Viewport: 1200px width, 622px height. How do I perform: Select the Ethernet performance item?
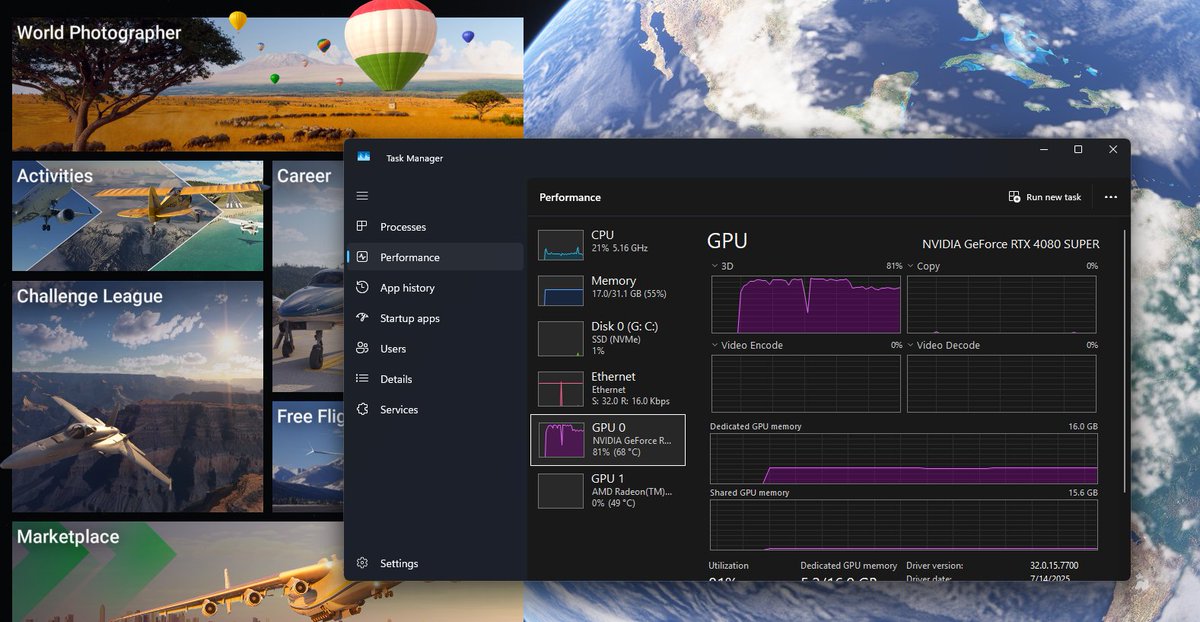tap(608, 389)
